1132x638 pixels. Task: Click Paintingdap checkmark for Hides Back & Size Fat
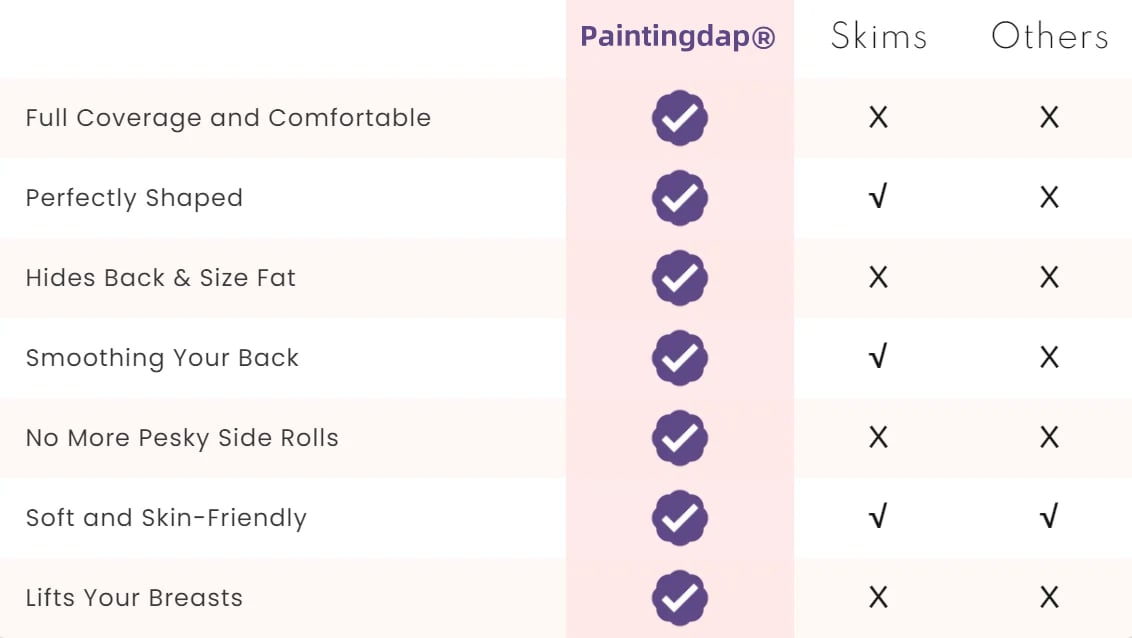point(679,278)
